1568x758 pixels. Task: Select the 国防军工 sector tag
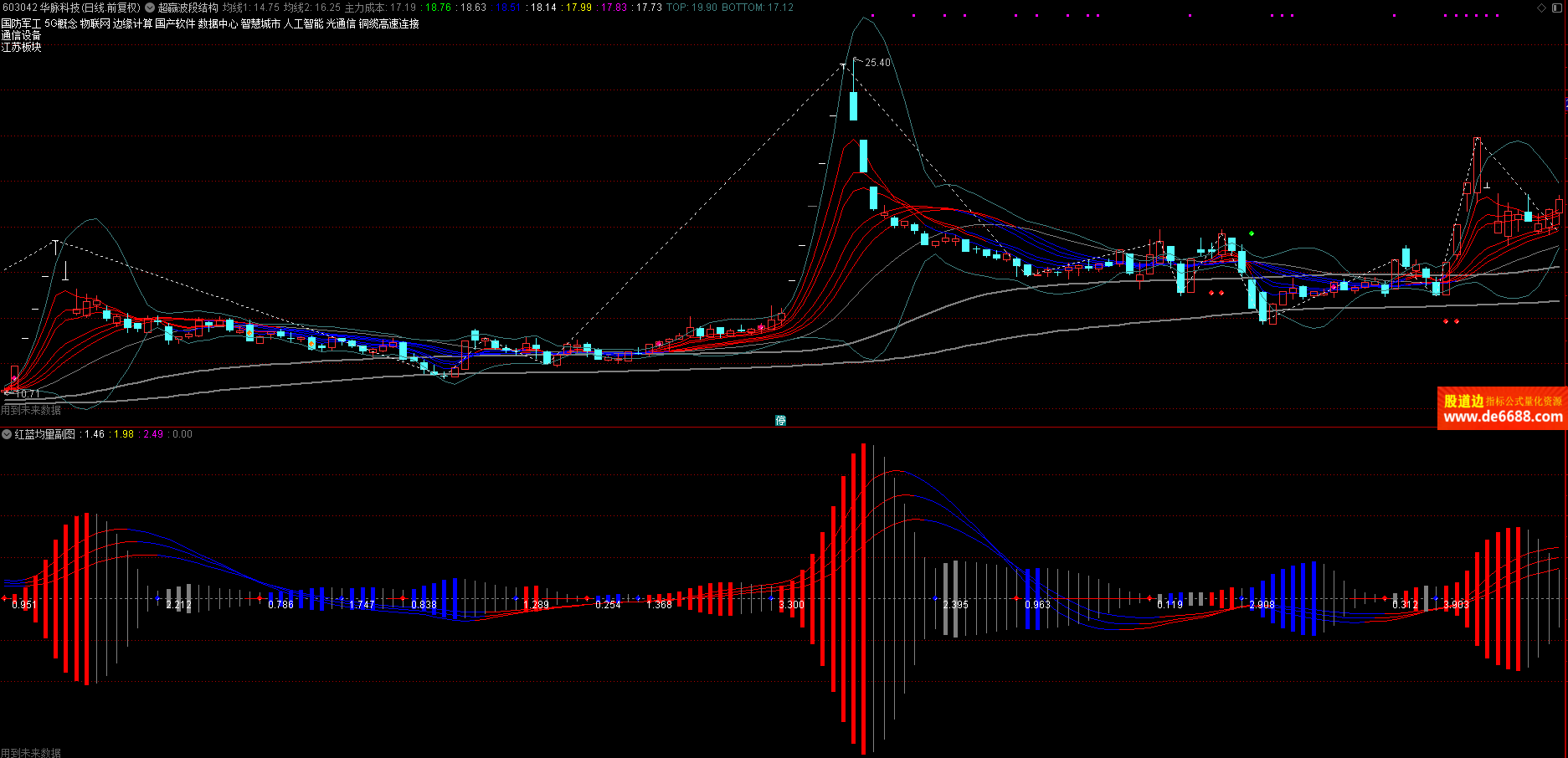(21, 23)
